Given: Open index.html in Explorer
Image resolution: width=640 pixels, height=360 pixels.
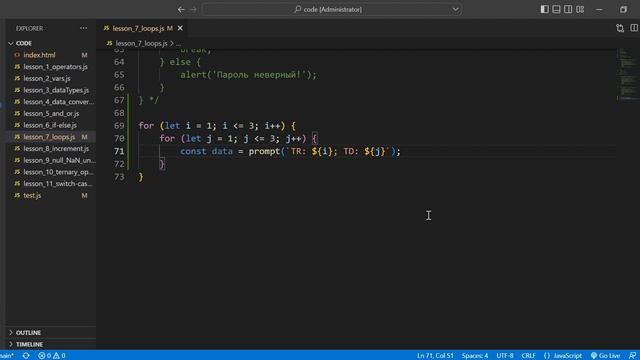Looking at the screenshot, I should tap(39, 55).
